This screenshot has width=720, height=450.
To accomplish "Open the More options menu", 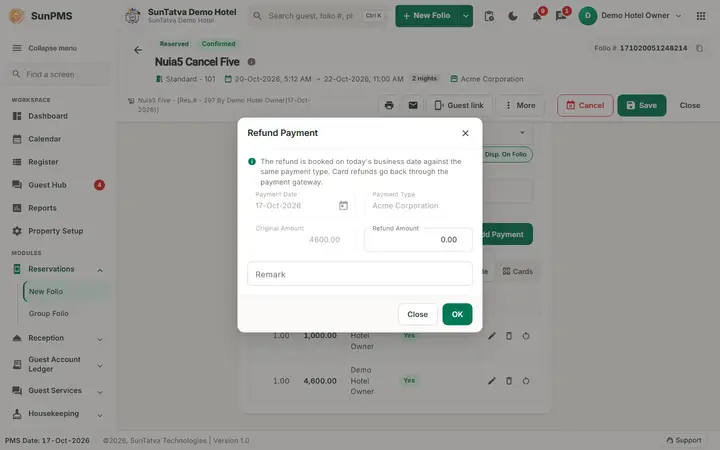I will tap(520, 105).
